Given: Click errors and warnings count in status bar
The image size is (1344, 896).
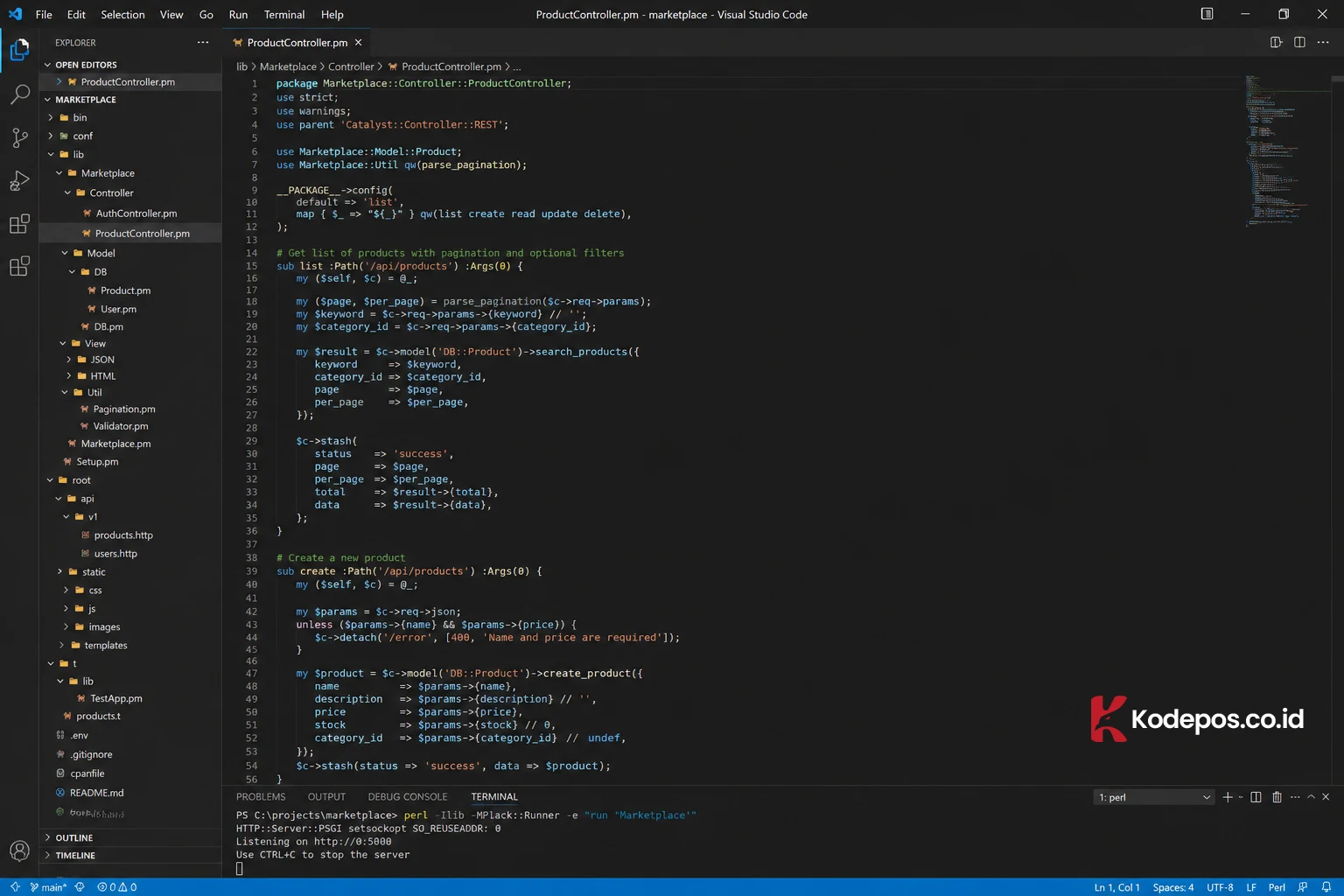Looking at the screenshot, I should [117, 887].
